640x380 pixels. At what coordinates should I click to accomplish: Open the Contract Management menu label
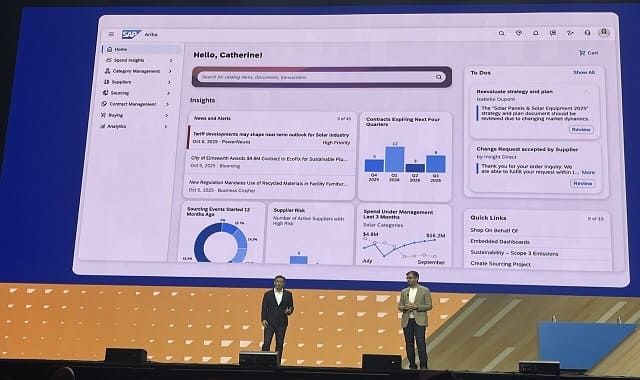(133, 104)
